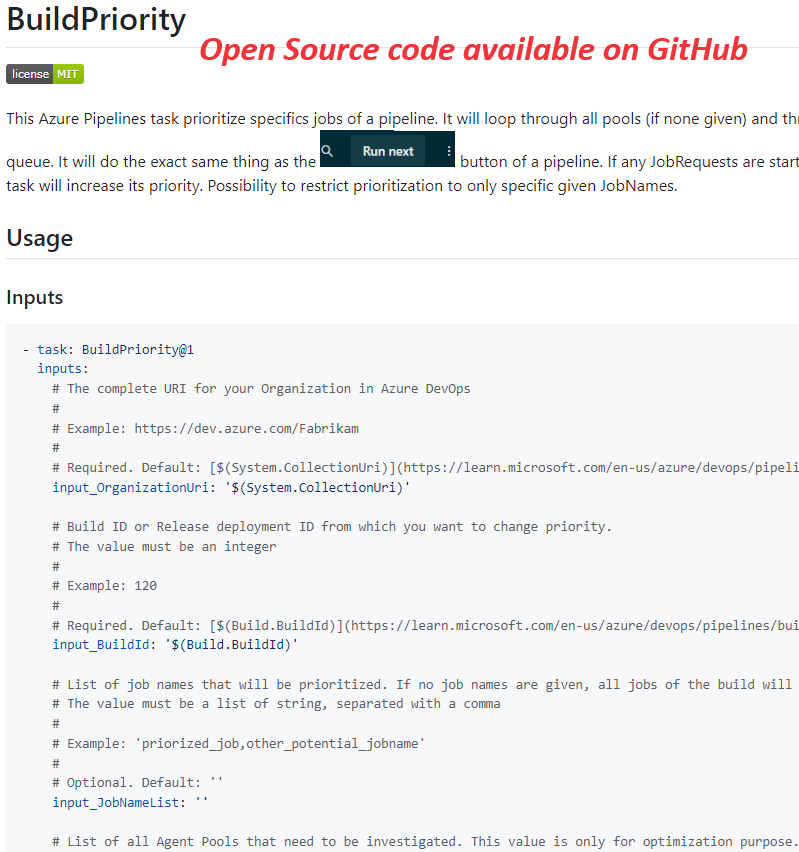This screenshot has height=852, width=799.
Task: Click the Usage section heading
Action: pyautogui.click(x=40, y=238)
